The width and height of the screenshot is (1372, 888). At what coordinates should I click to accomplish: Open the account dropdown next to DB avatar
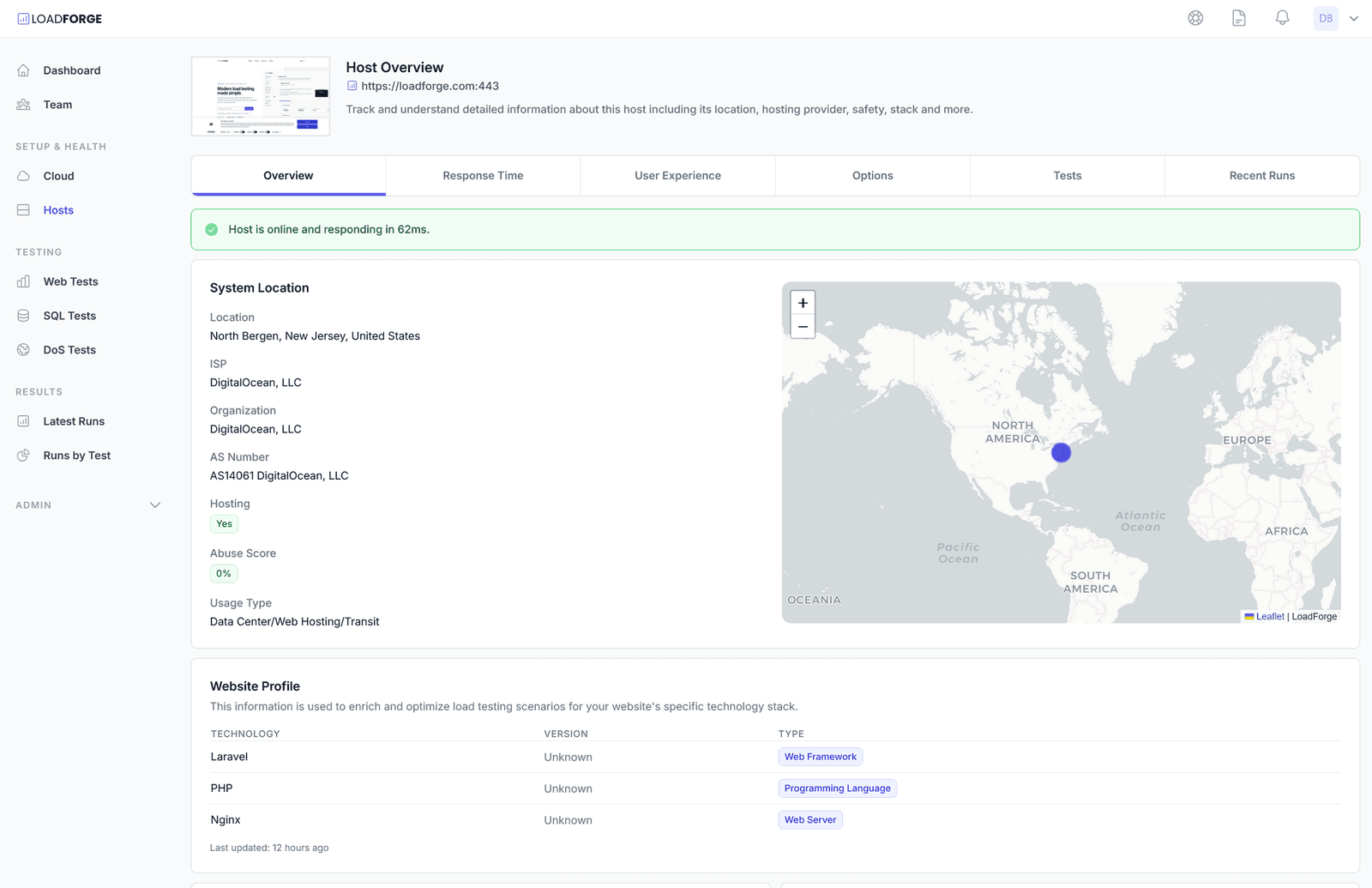[1353, 17]
